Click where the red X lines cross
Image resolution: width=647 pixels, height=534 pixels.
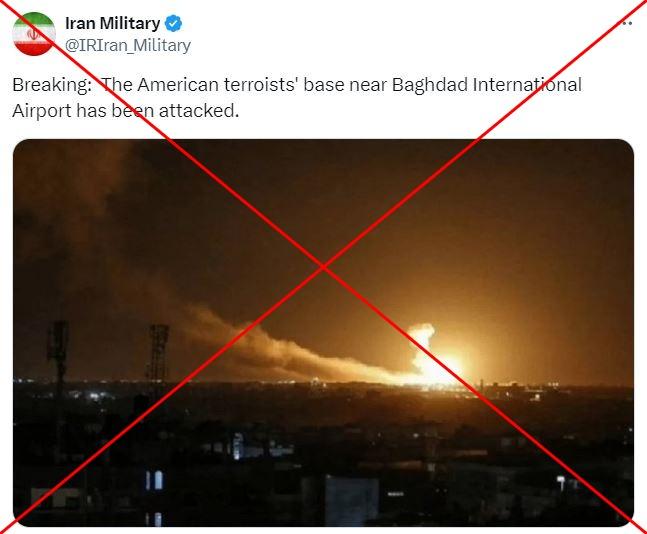(324, 267)
